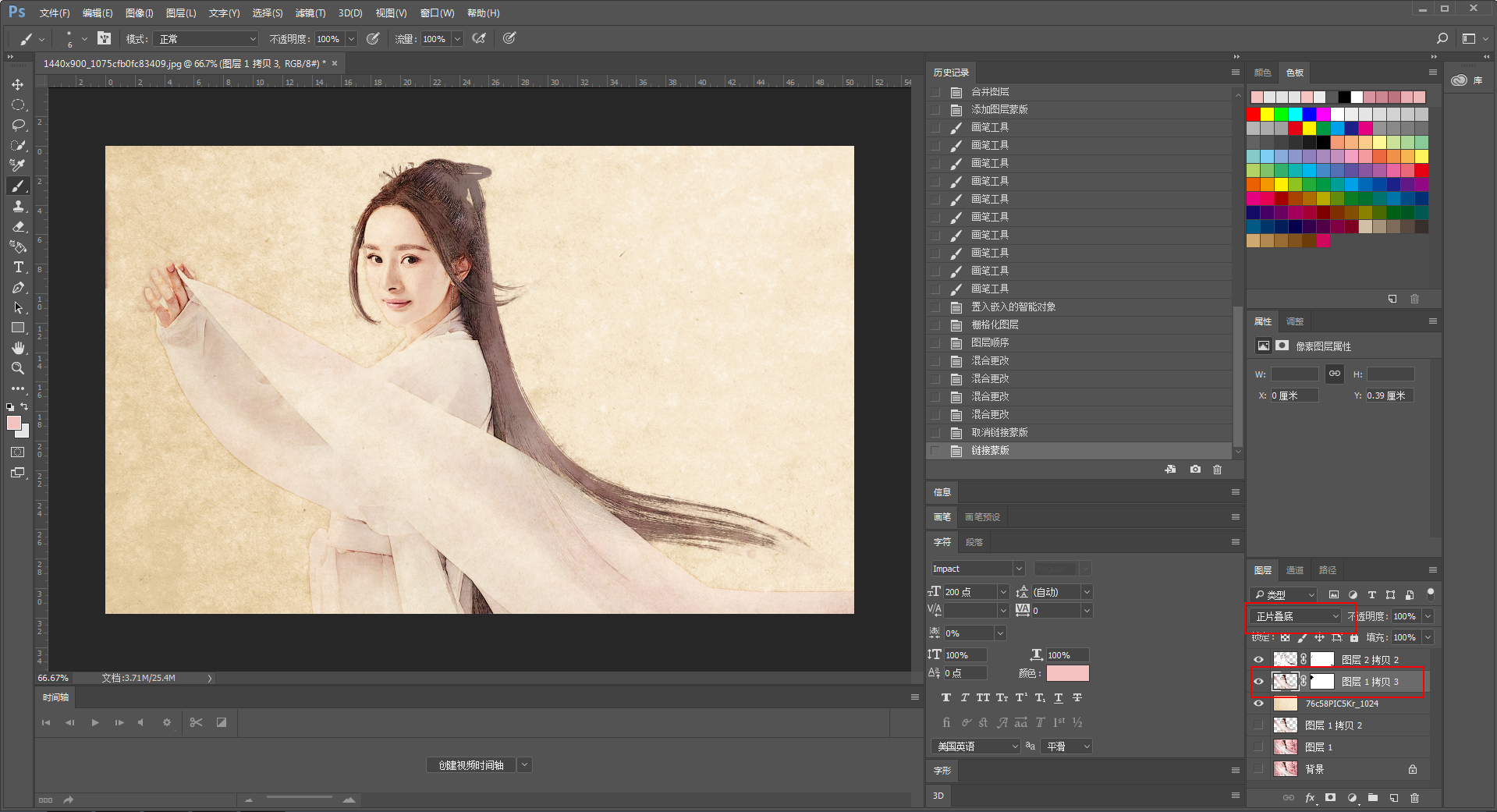Click the link width and height icon
Viewport: 1497px width, 812px height.
(x=1335, y=374)
